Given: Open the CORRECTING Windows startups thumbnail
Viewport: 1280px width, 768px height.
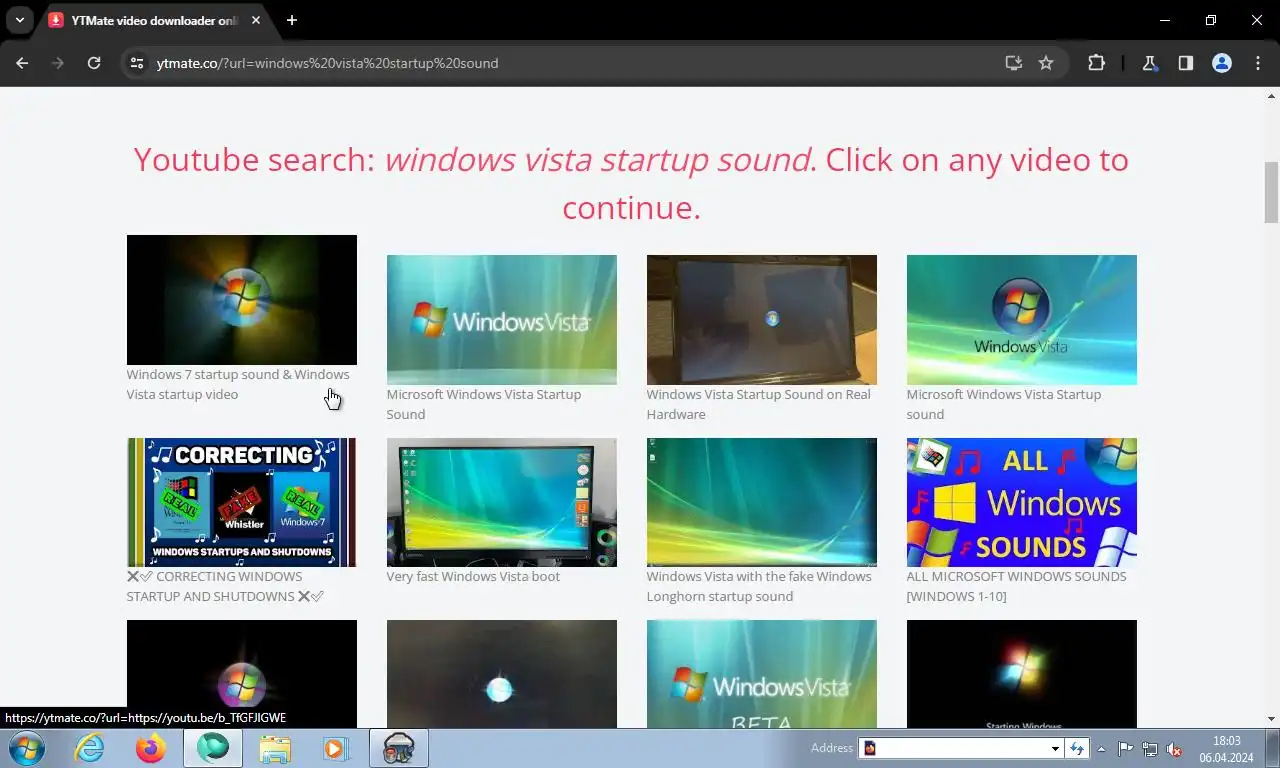Looking at the screenshot, I should [x=242, y=502].
